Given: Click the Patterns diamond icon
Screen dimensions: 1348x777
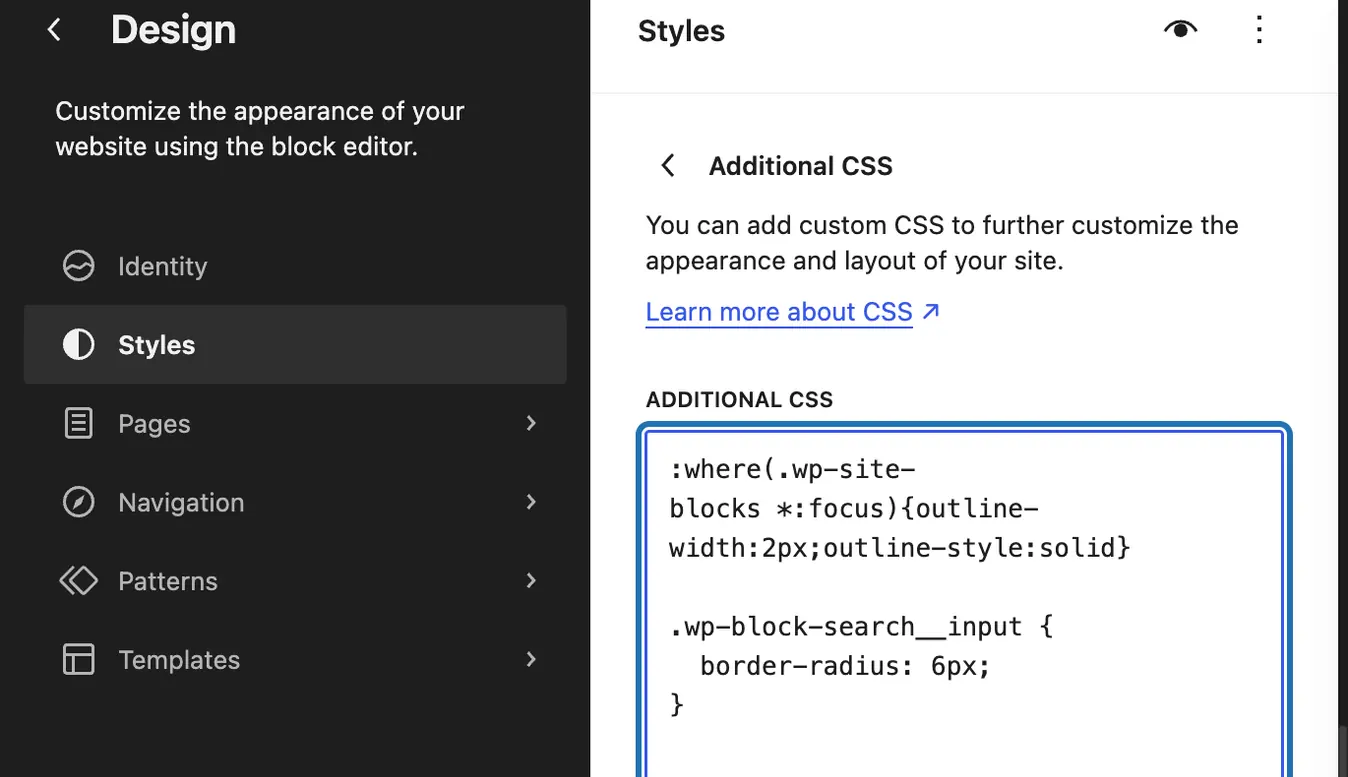Looking at the screenshot, I should pyautogui.click(x=78, y=581).
